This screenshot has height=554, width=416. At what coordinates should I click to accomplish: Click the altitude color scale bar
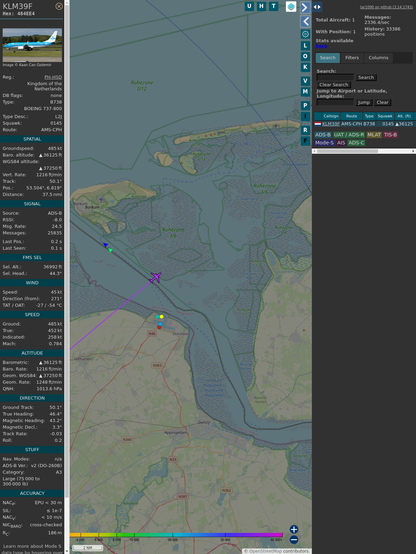tap(176, 535)
